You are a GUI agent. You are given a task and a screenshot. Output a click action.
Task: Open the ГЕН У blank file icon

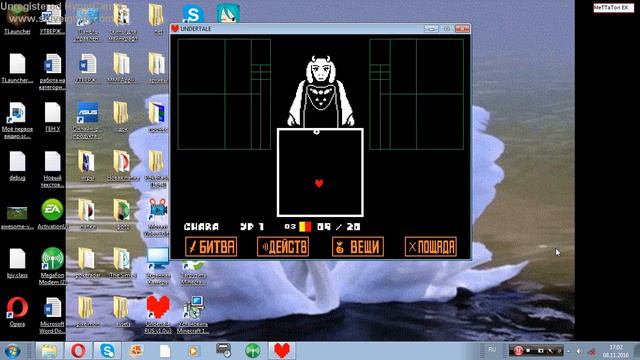[52, 117]
